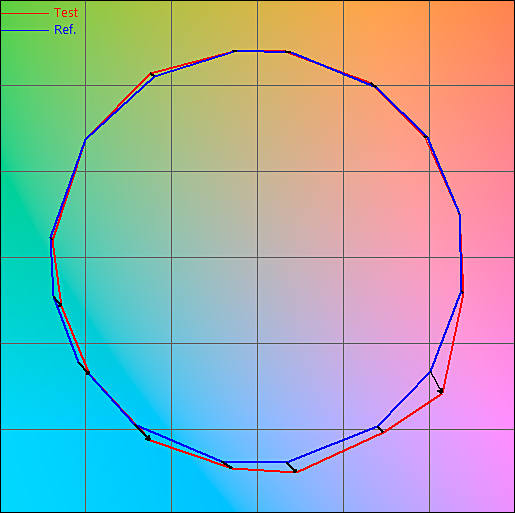Click the top horizontal segment of the polygon
The height and width of the screenshot is (513, 515).
[x=260, y=51]
